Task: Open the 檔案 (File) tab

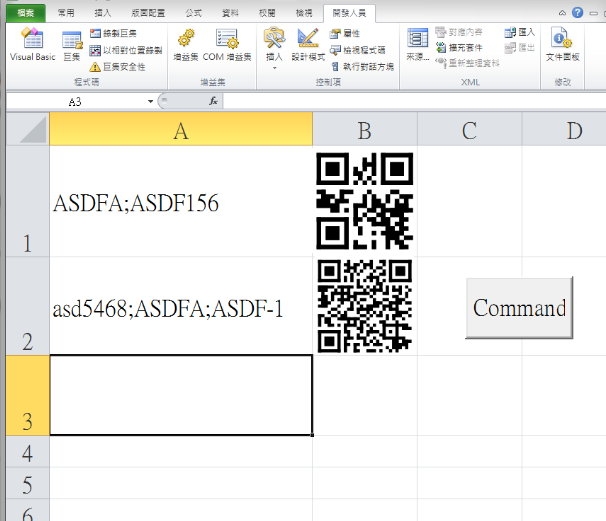Action: click(x=26, y=13)
